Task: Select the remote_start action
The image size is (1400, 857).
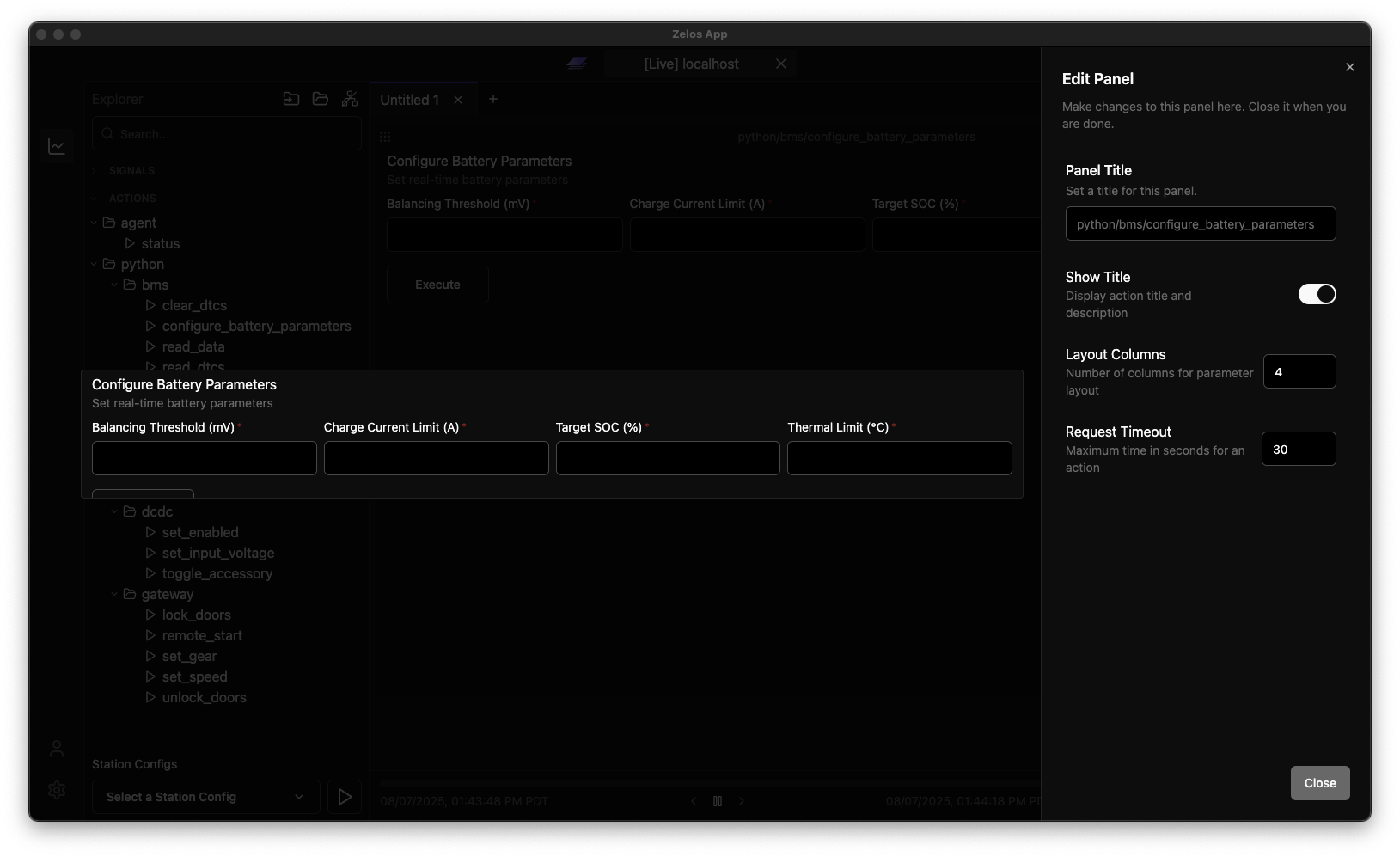Action: click(202, 635)
